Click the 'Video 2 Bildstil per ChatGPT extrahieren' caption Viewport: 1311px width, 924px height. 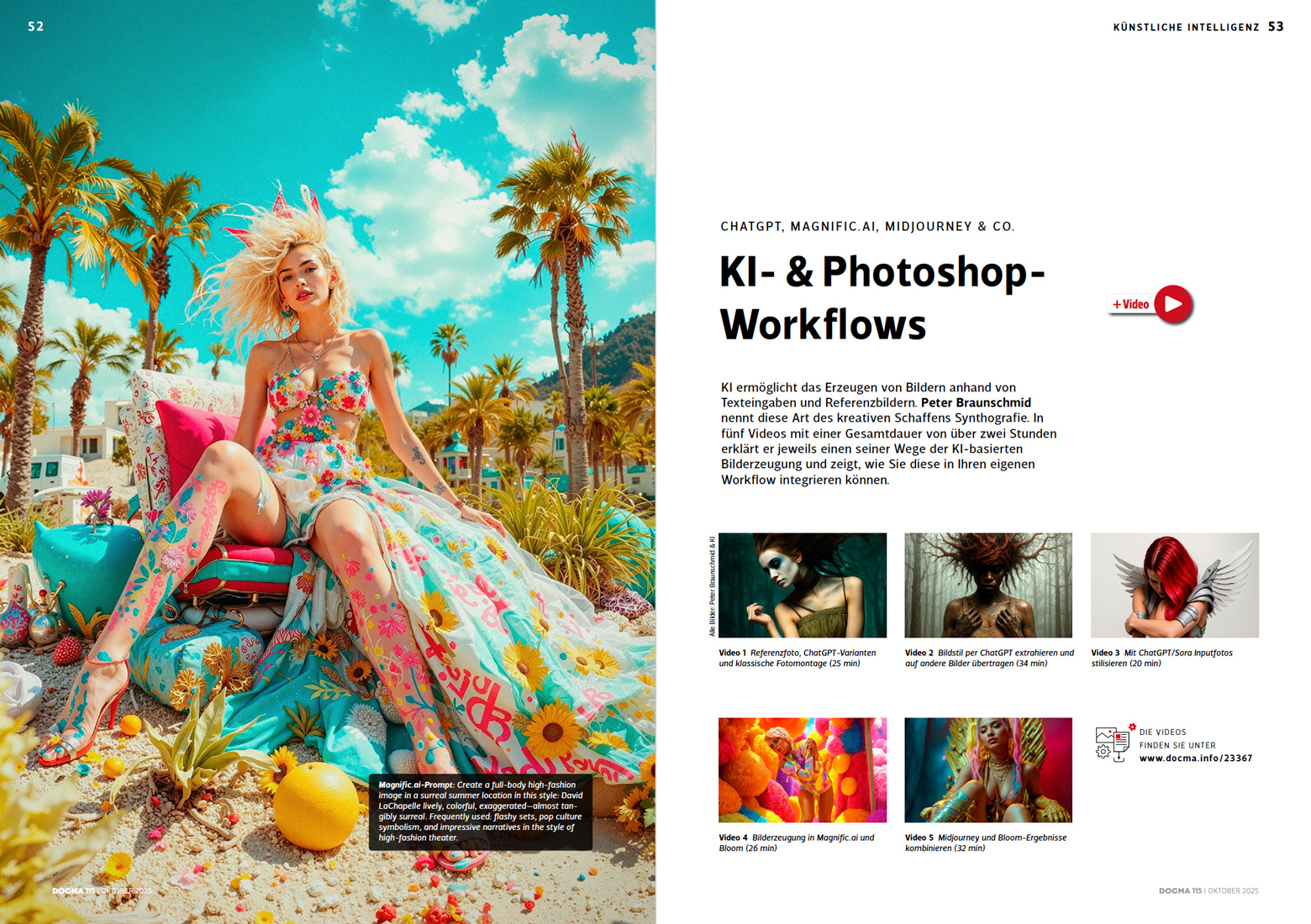tap(989, 658)
